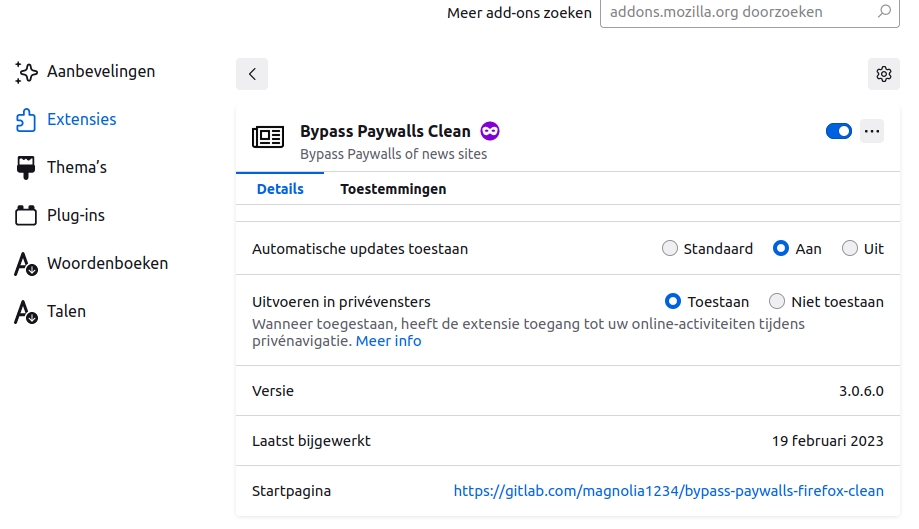Disable the Bypass Paywalls Clean extension toggle
This screenshot has width=919, height=529.
(x=838, y=131)
